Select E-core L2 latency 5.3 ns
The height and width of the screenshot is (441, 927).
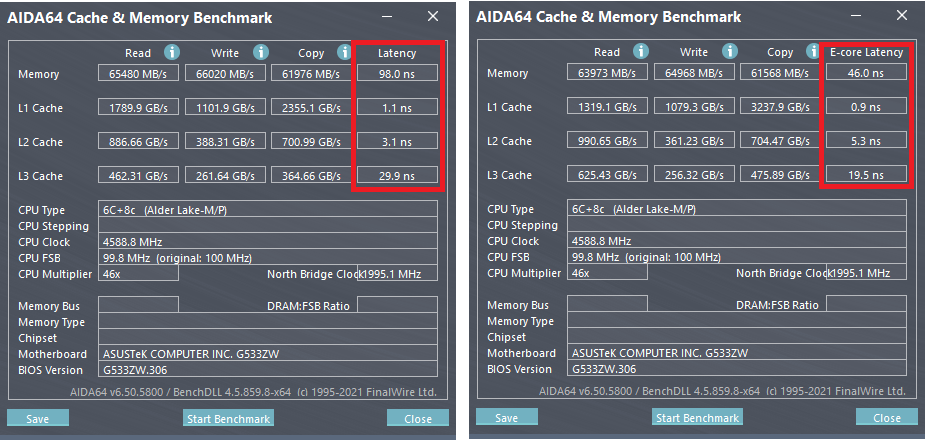[866, 140]
